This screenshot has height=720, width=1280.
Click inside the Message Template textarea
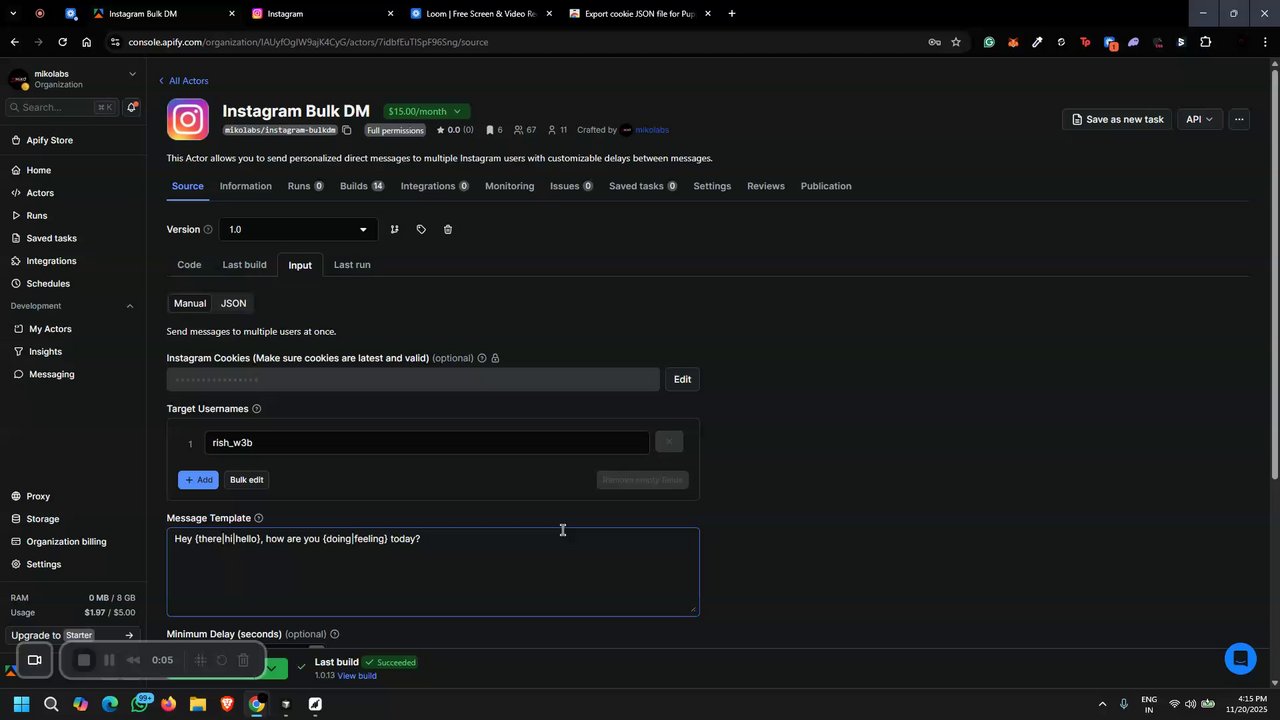click(433, 572)
